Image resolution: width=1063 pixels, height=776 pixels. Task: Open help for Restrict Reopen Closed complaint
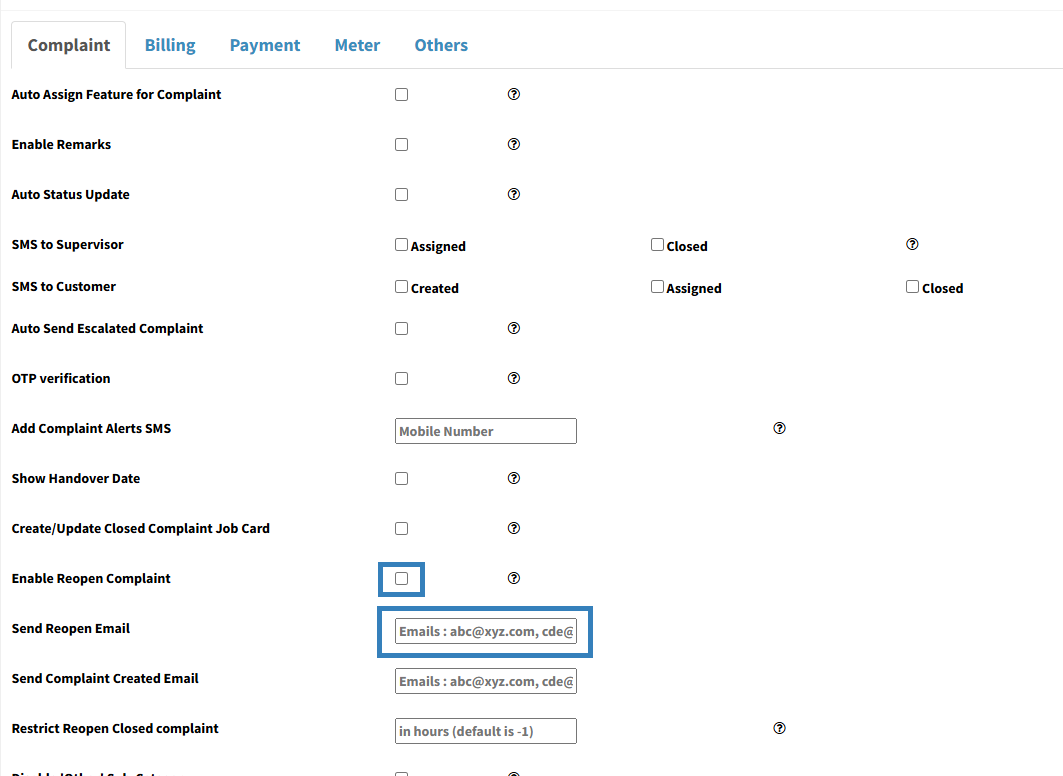point(779,728)
